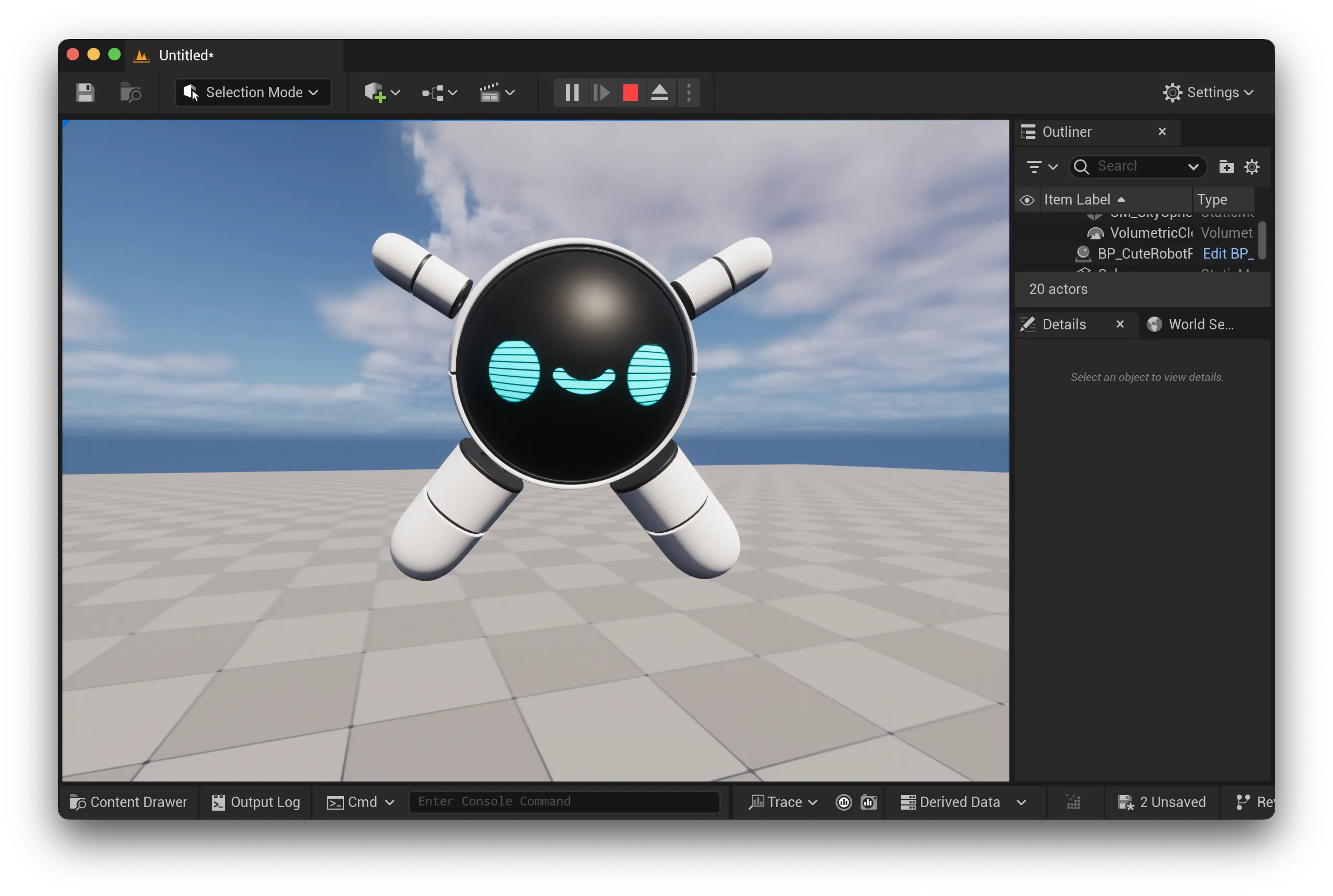Click the Save level floppy disk icon
This screenshot has width=1333, height=896.
click(x=85, y=93)
